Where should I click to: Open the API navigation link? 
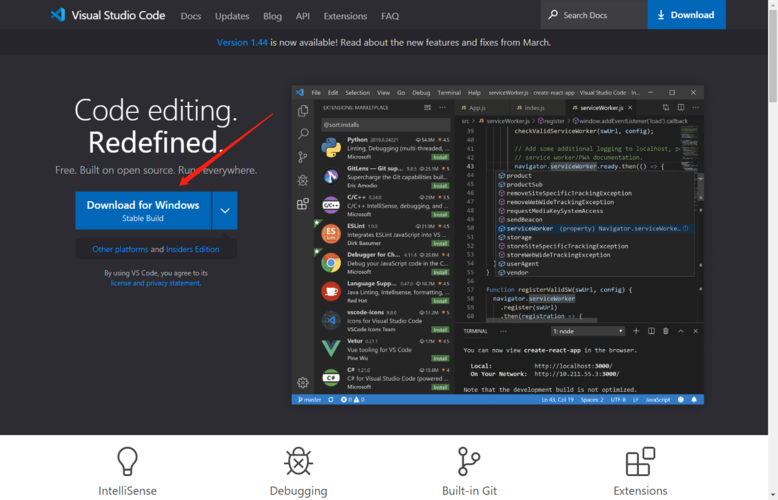point(303,16)
